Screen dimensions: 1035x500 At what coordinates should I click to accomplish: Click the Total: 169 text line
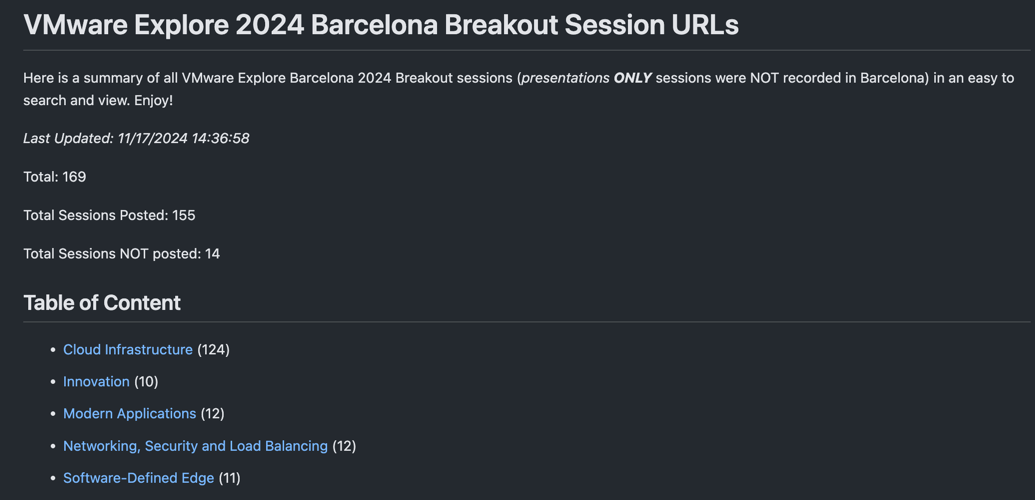coord(55,177)
